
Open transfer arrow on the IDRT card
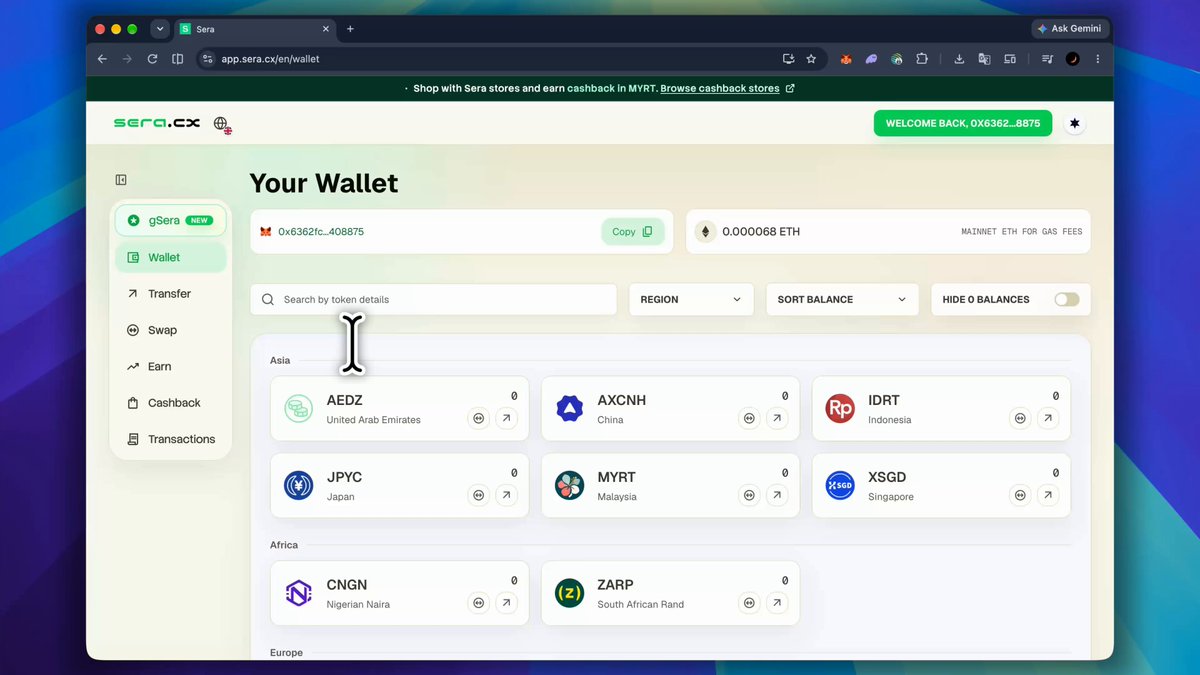[1047, 419]
